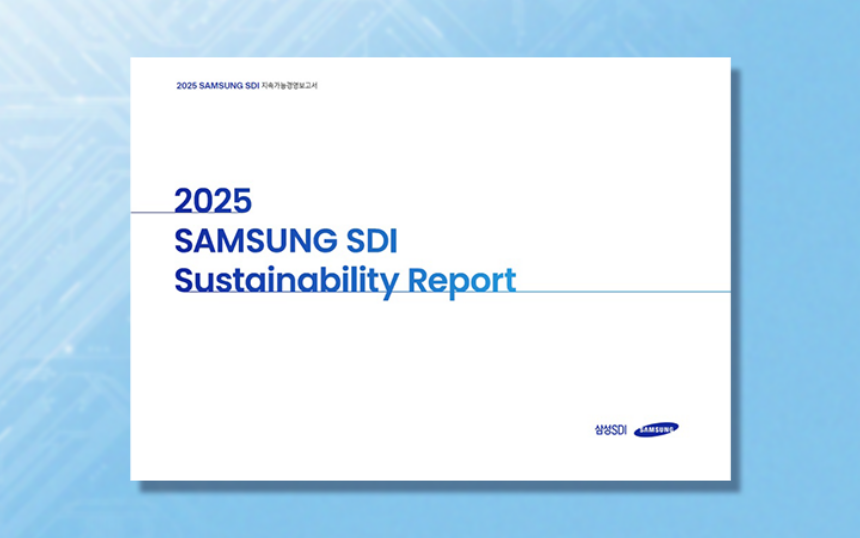Click the word "Sustainability" in the title

pyautogui.click(x=286, y=281)
